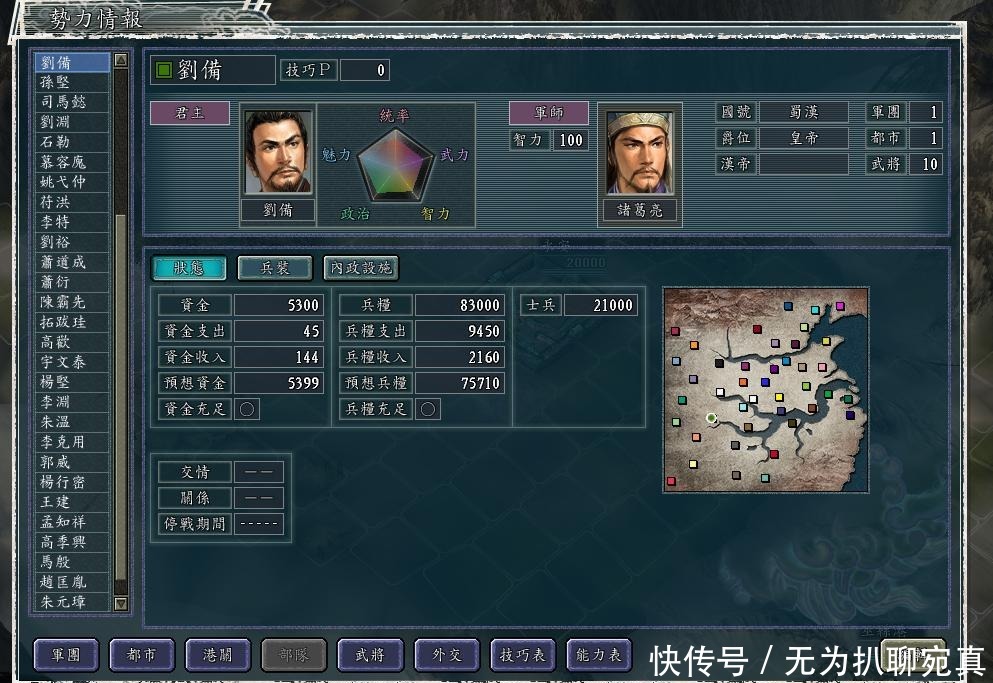The width and height of the screenshot is (993, 683).
Task: Open the 內政設施 tab
Action: 360,268
